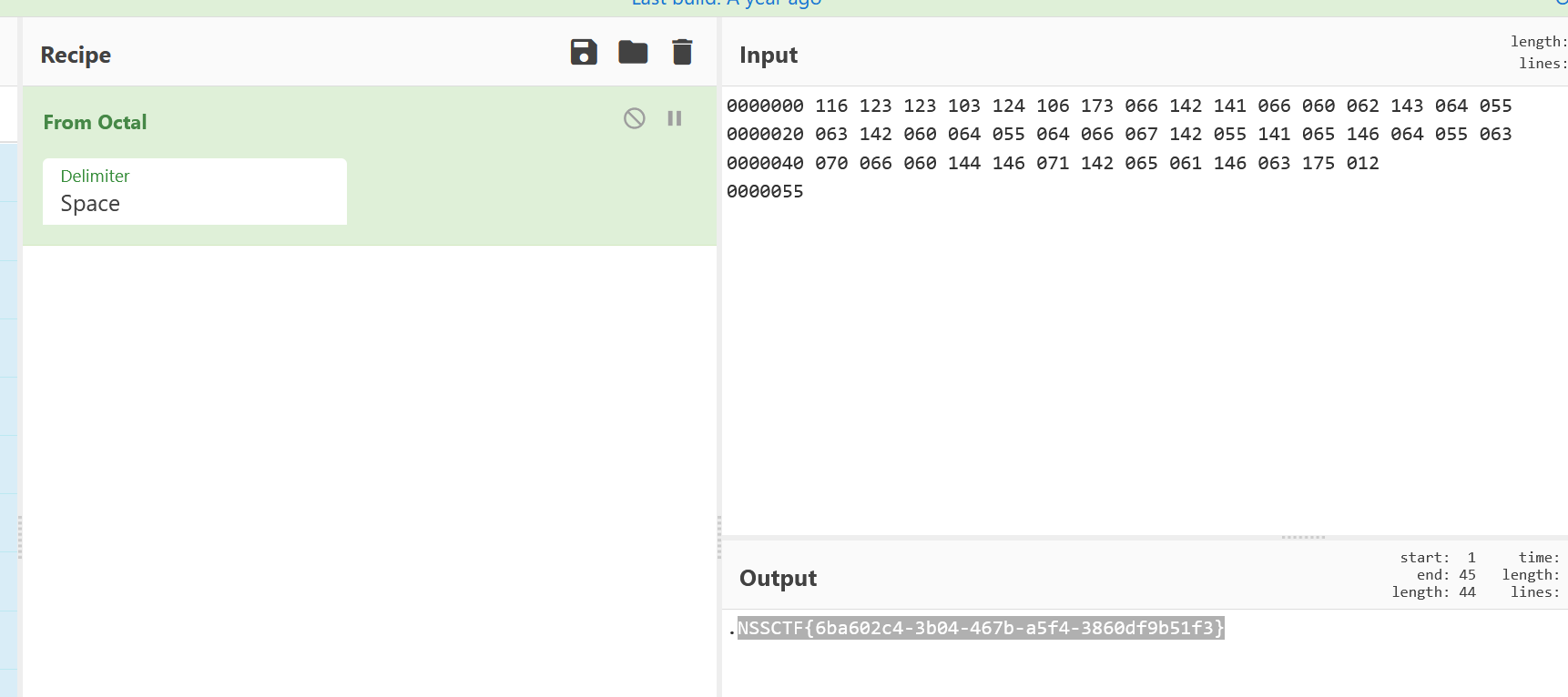Image resolution: width=1568 pixels, height=697 pixels.
Task: Click the Last build notice link
Action: [x=726, y=4]
